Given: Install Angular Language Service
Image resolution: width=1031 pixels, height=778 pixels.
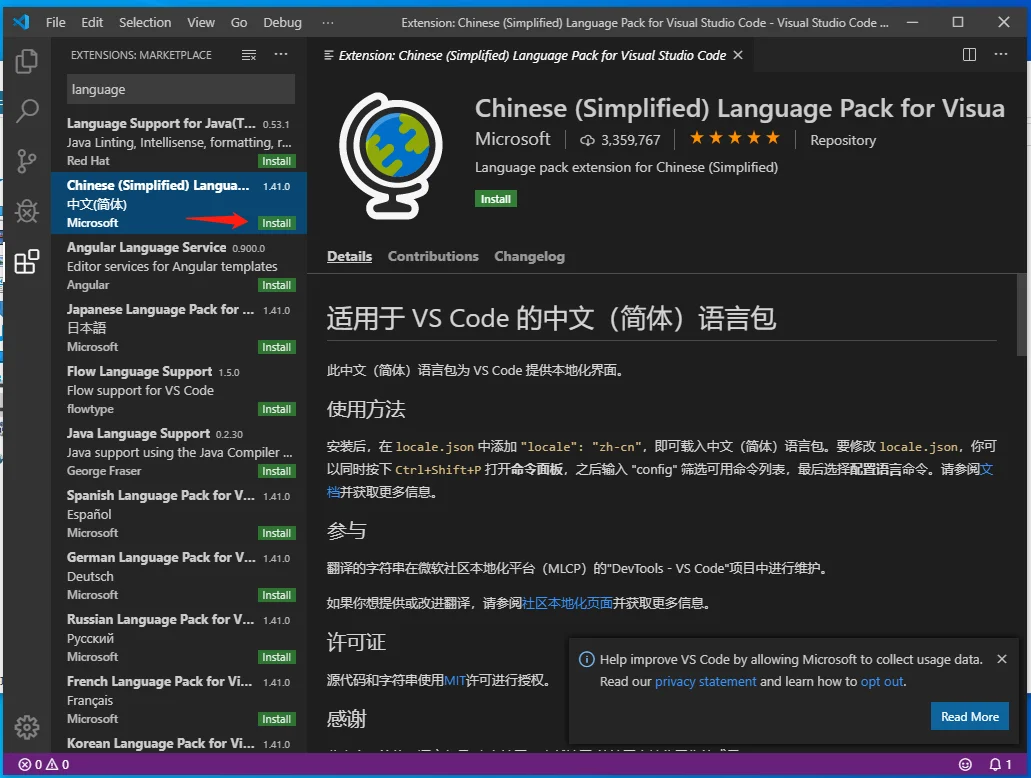Looking at the screenshot, I should pos(277,285).
